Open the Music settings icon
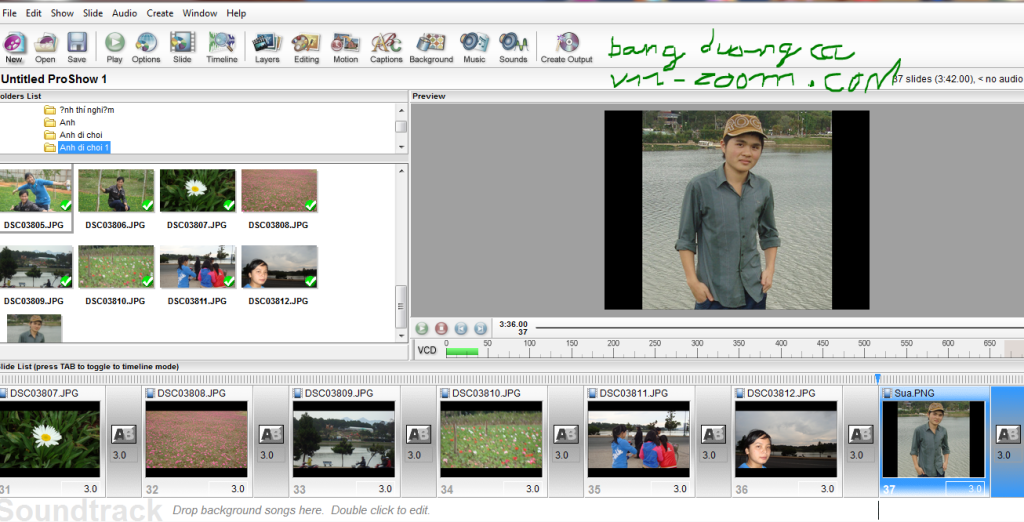Viewport: 1024px width, 522px height. pos(474,45)
